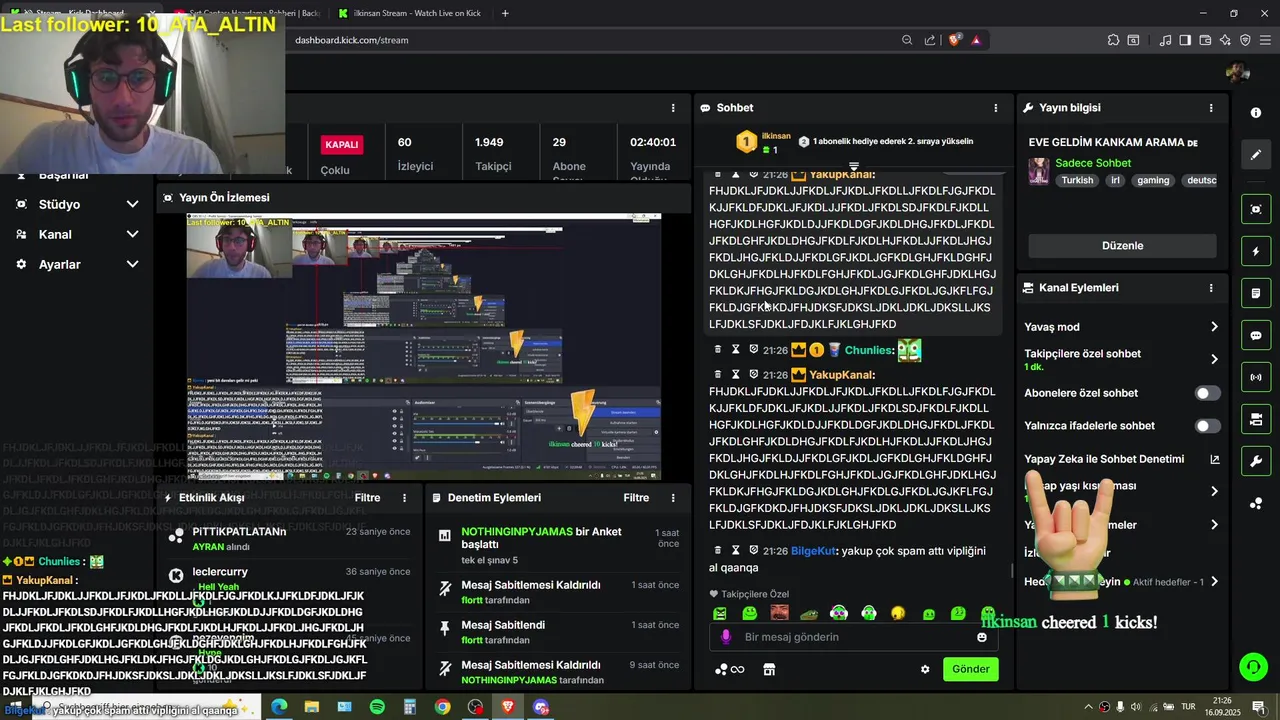1280x720 pixels.
Task: Click the emoji picker icon in message box
Action: 982,637
